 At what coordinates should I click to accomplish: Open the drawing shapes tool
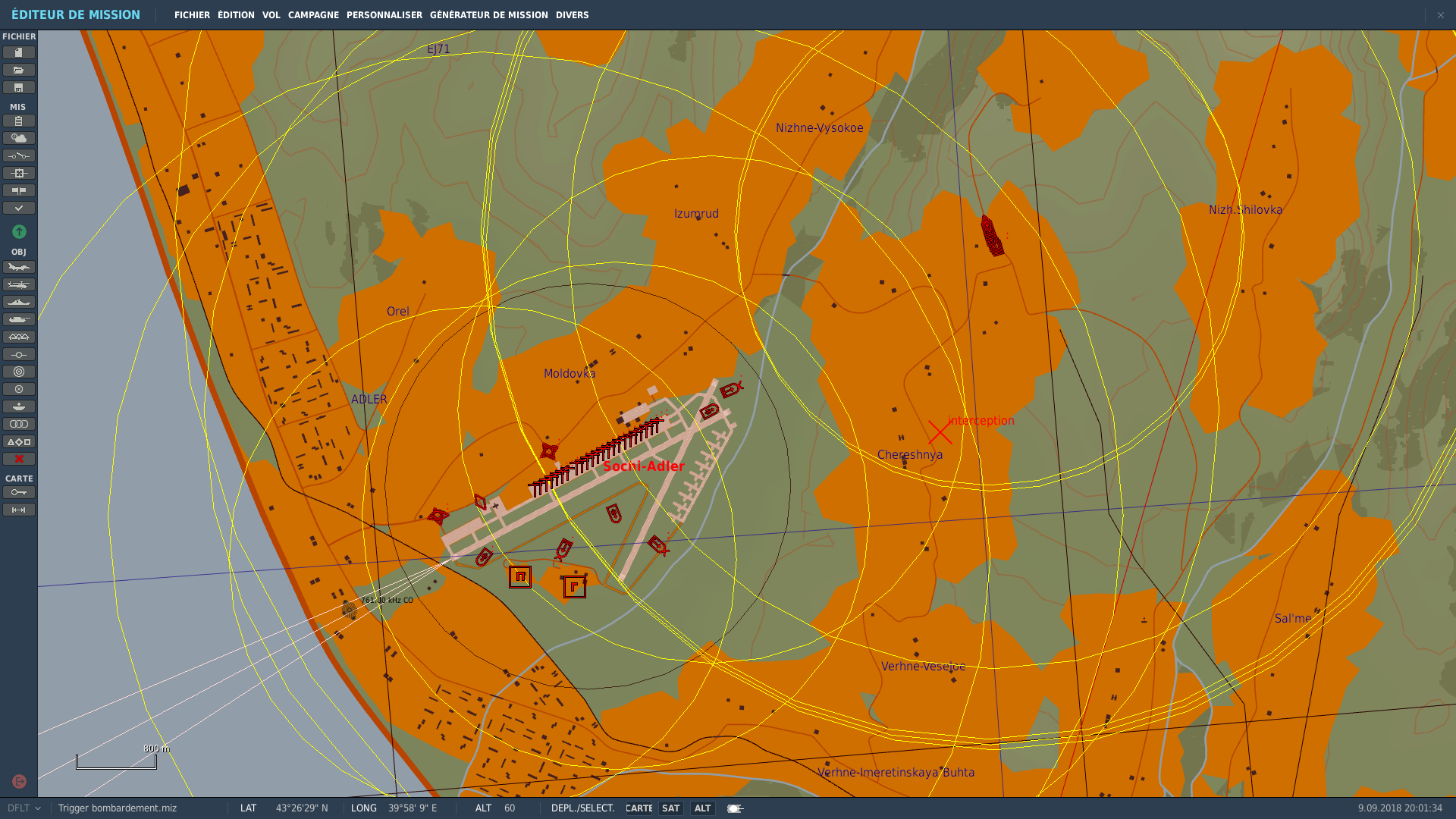pyautogui.click(x=19, y=441)
